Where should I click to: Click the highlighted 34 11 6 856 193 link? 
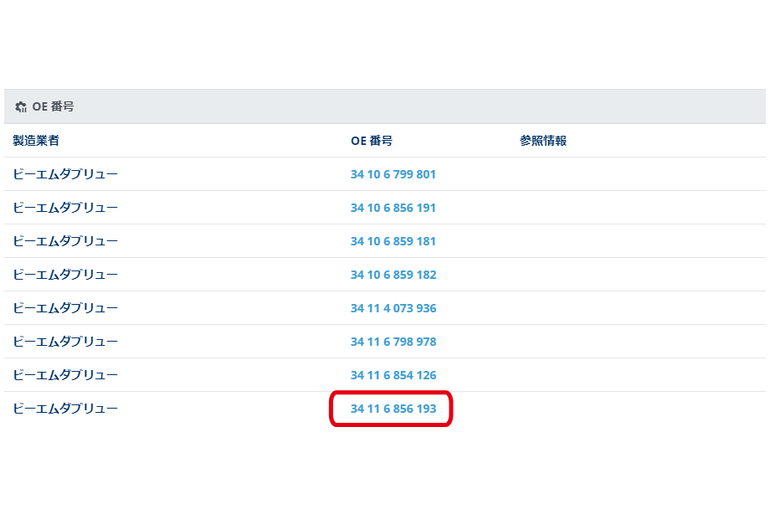click(x=393, y=409)
